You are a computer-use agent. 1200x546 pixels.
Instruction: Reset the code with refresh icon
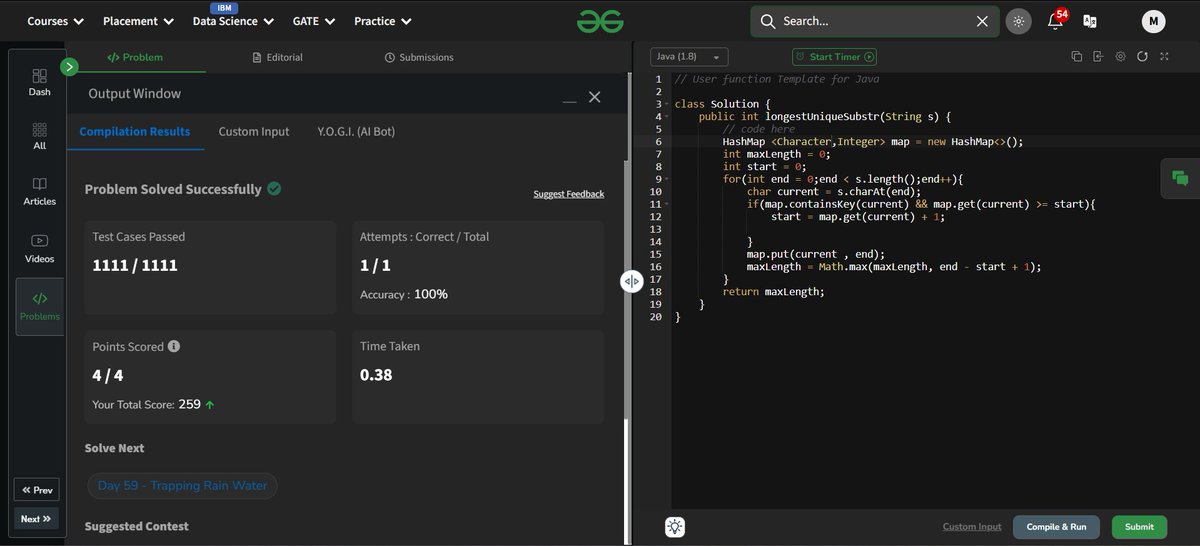pyautogui.click(x=1142, y=57)
